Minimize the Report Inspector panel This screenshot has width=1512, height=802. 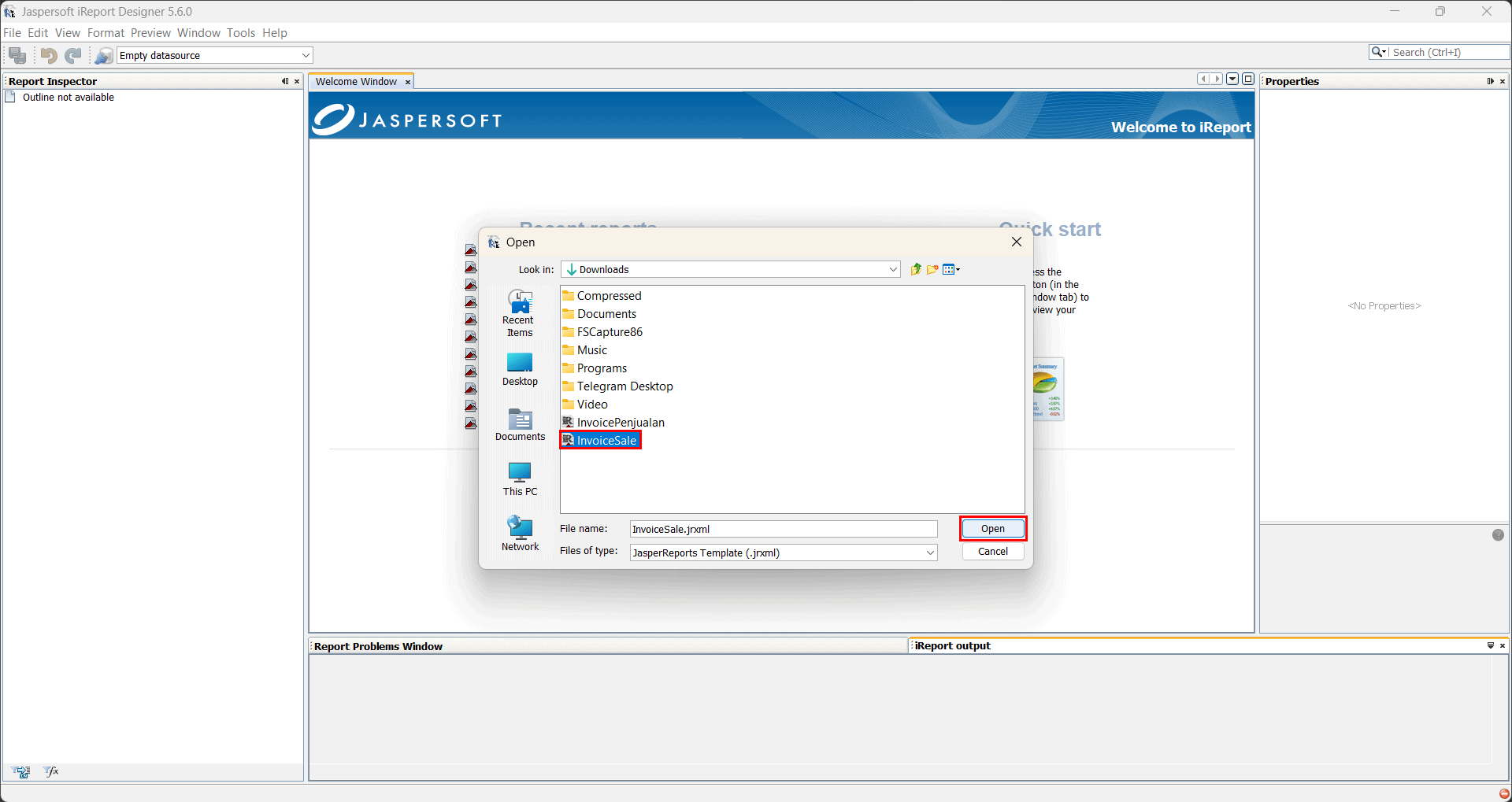point(285,81)
